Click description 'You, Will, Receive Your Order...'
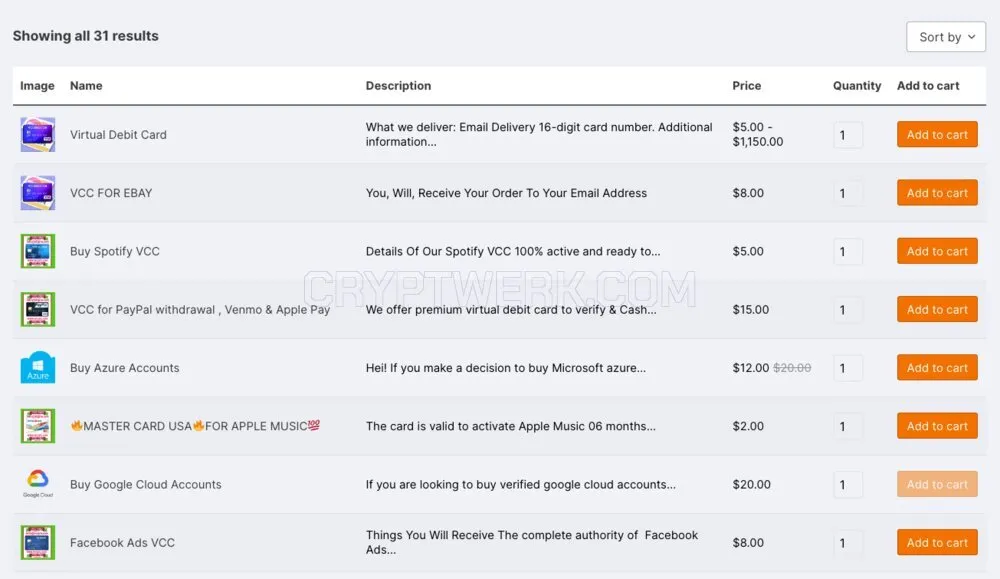 tap(506, 193)
